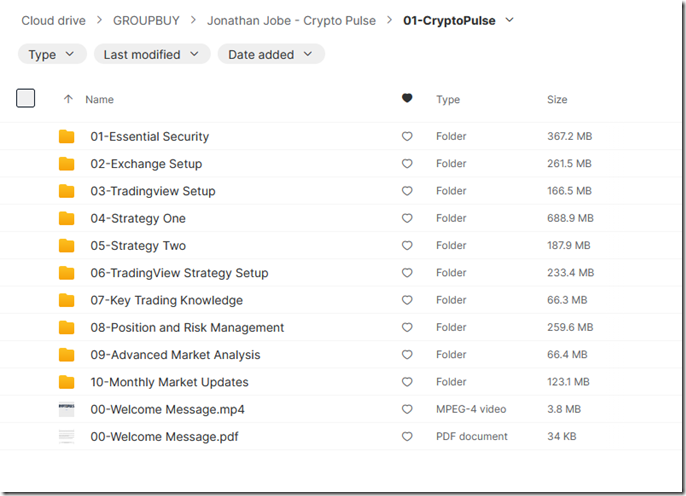This screenshot has height=496, width=686.
Task: Favorite the 04-Strategy One folder
Action: 407,218
